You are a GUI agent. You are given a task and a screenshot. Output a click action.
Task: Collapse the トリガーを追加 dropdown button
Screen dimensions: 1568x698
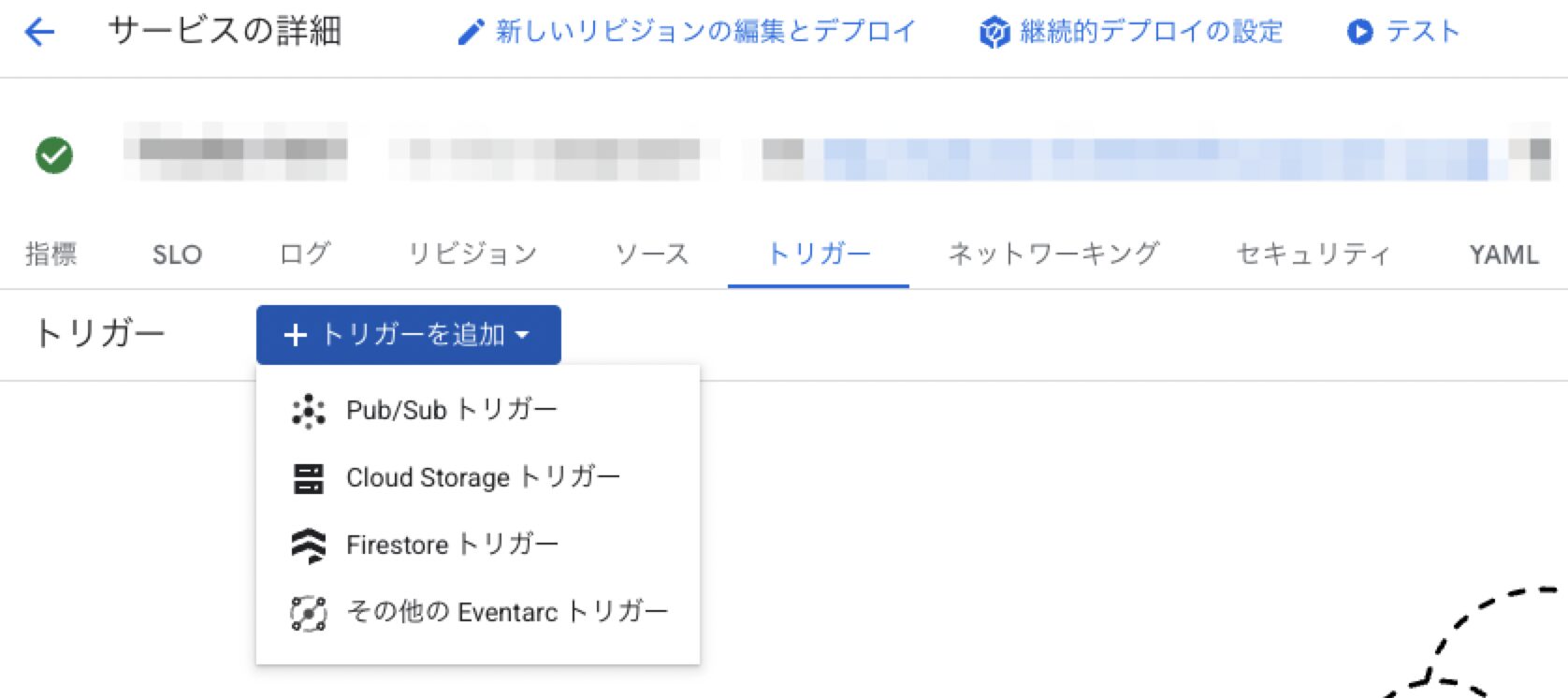409,335
